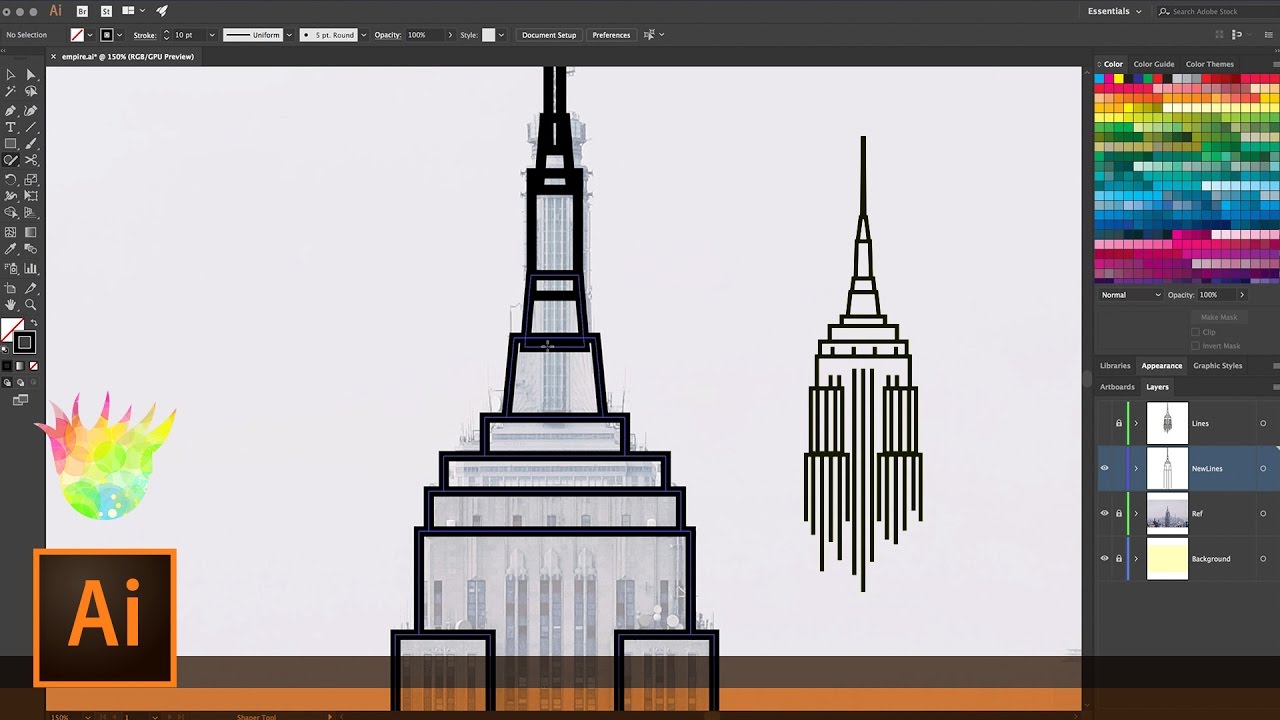Switch to the Color Guide tab
The width and height of the screenshot is (1280, 720).
[1154, 64]
